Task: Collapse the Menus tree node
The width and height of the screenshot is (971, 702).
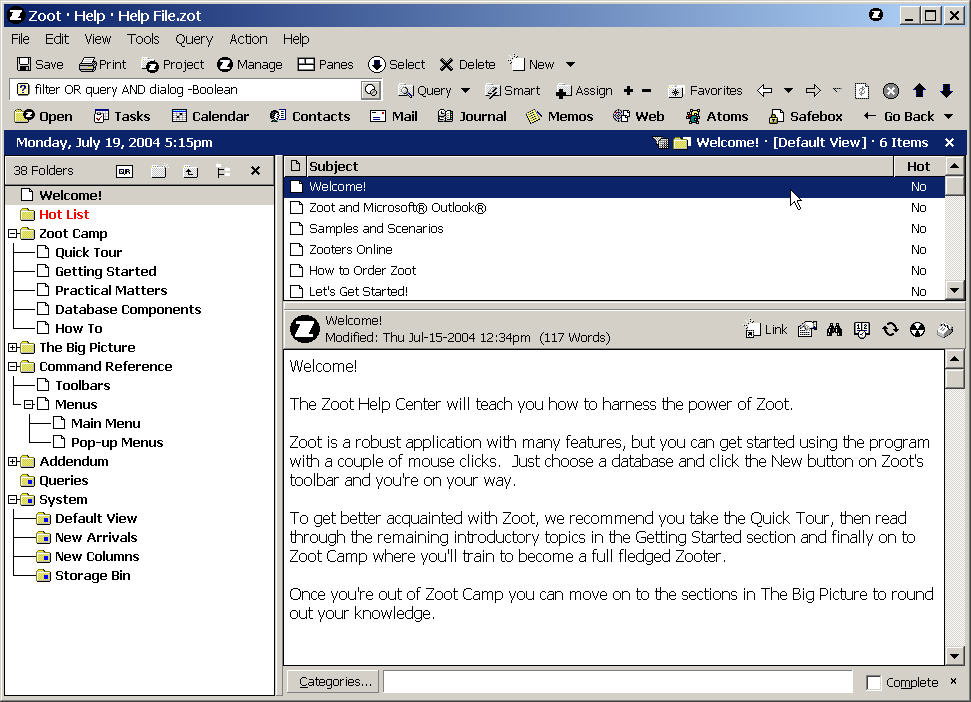Action: click(x=28, y=404)
